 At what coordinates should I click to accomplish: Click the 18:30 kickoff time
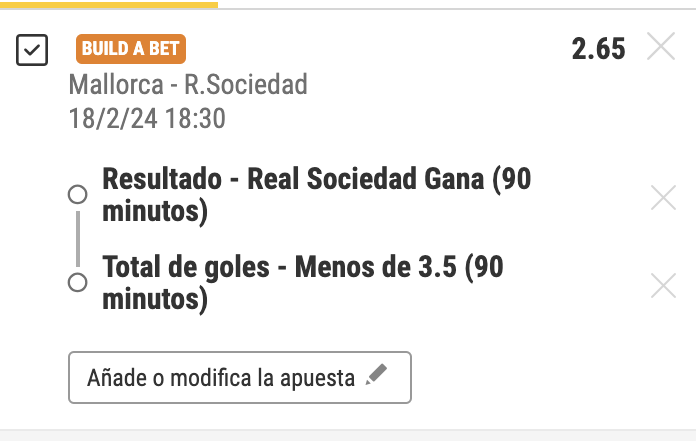pos(195,119)
